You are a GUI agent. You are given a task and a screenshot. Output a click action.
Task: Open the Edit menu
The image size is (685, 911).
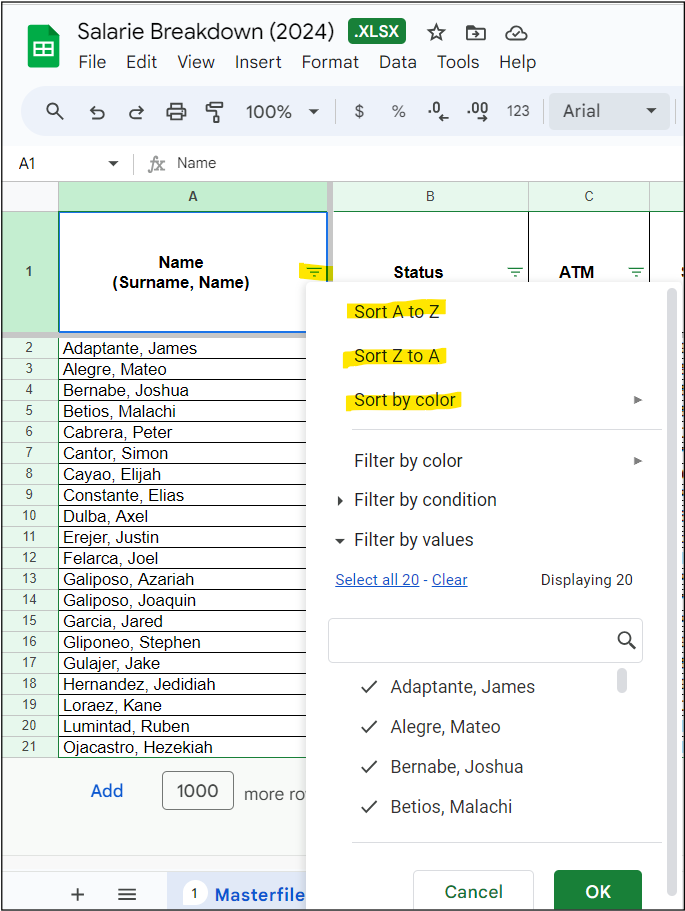tap(141, 62)
